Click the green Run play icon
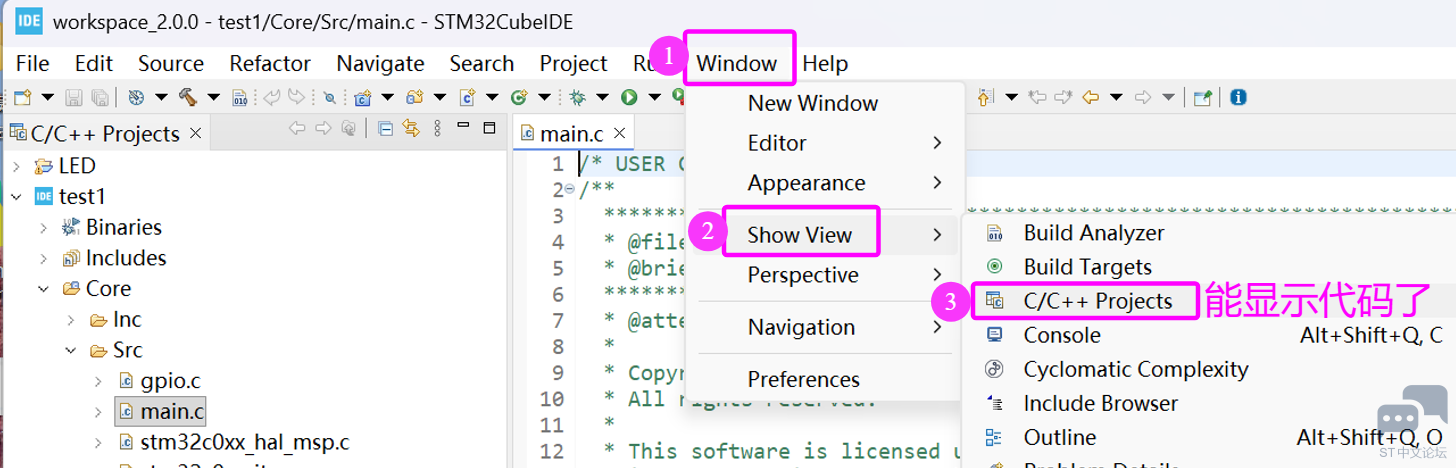Viewport: 1456px width, 468px height. tap(629, 97)
